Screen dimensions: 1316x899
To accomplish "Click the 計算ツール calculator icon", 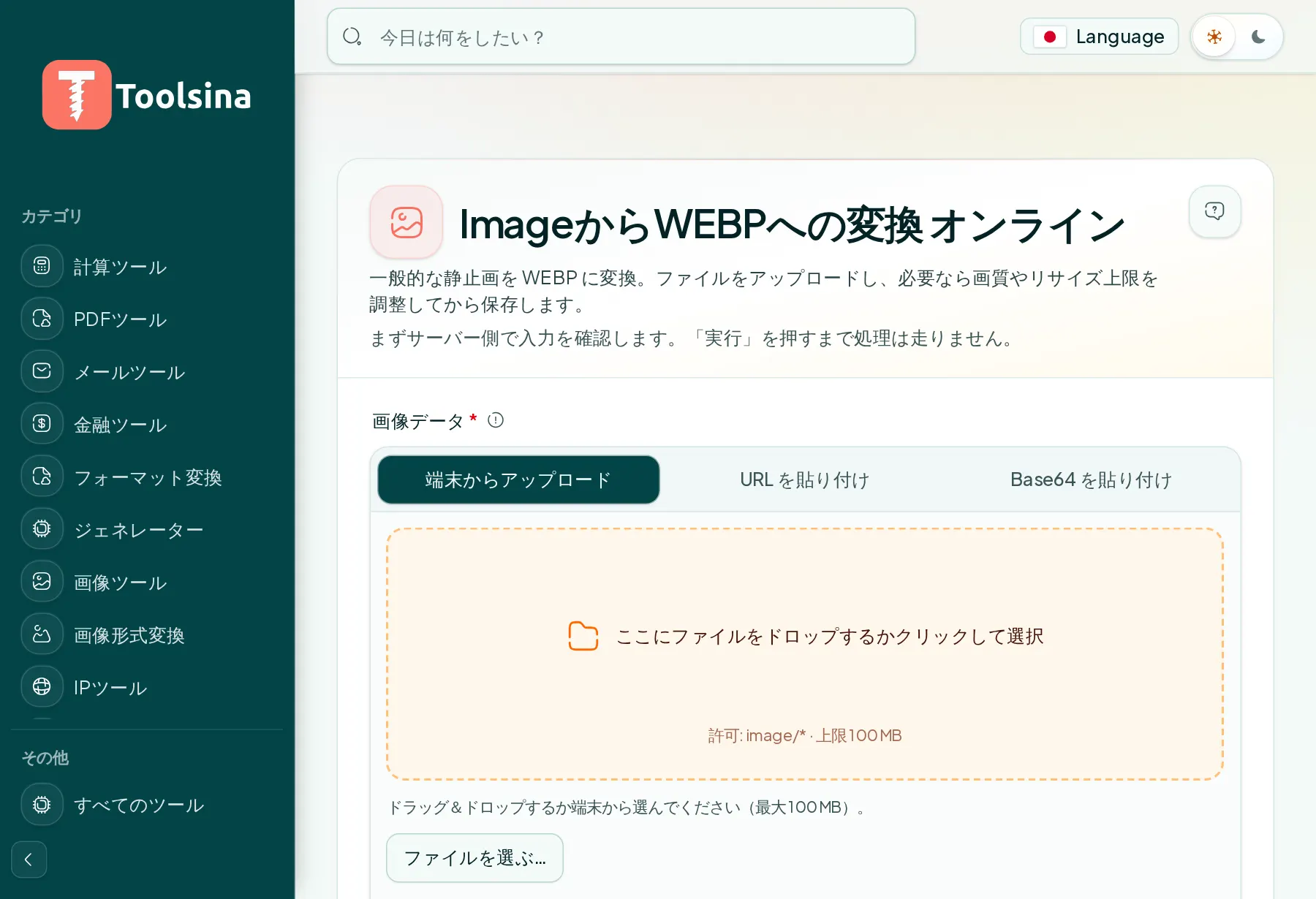I will tap(42, 266).
